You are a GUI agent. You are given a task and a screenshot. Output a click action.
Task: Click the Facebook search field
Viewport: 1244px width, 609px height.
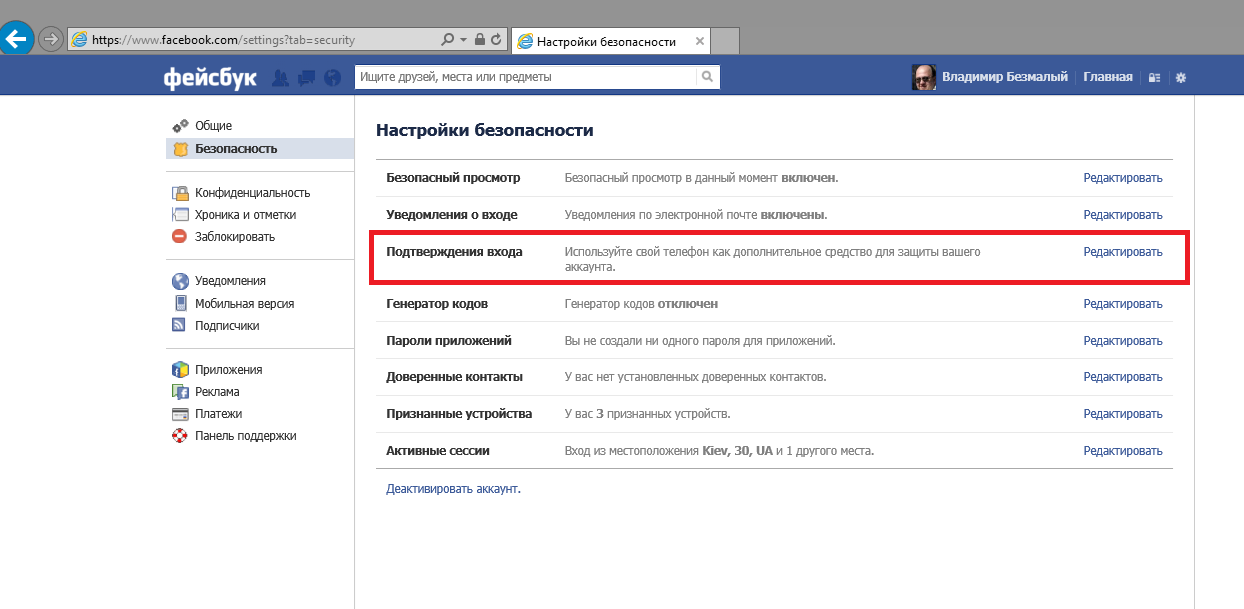tap(525, 76)
